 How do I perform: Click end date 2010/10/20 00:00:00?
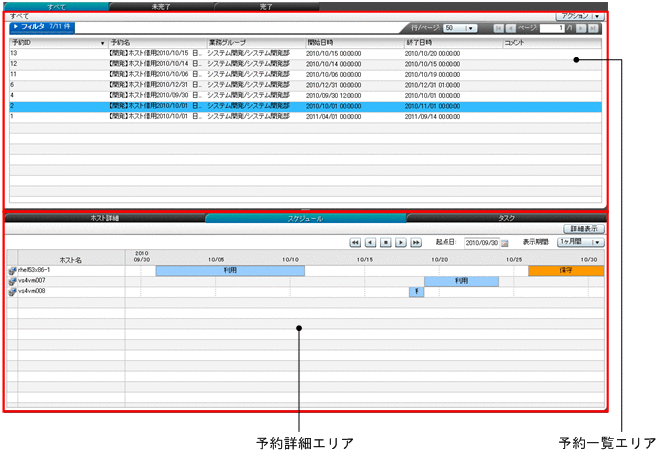432,53
